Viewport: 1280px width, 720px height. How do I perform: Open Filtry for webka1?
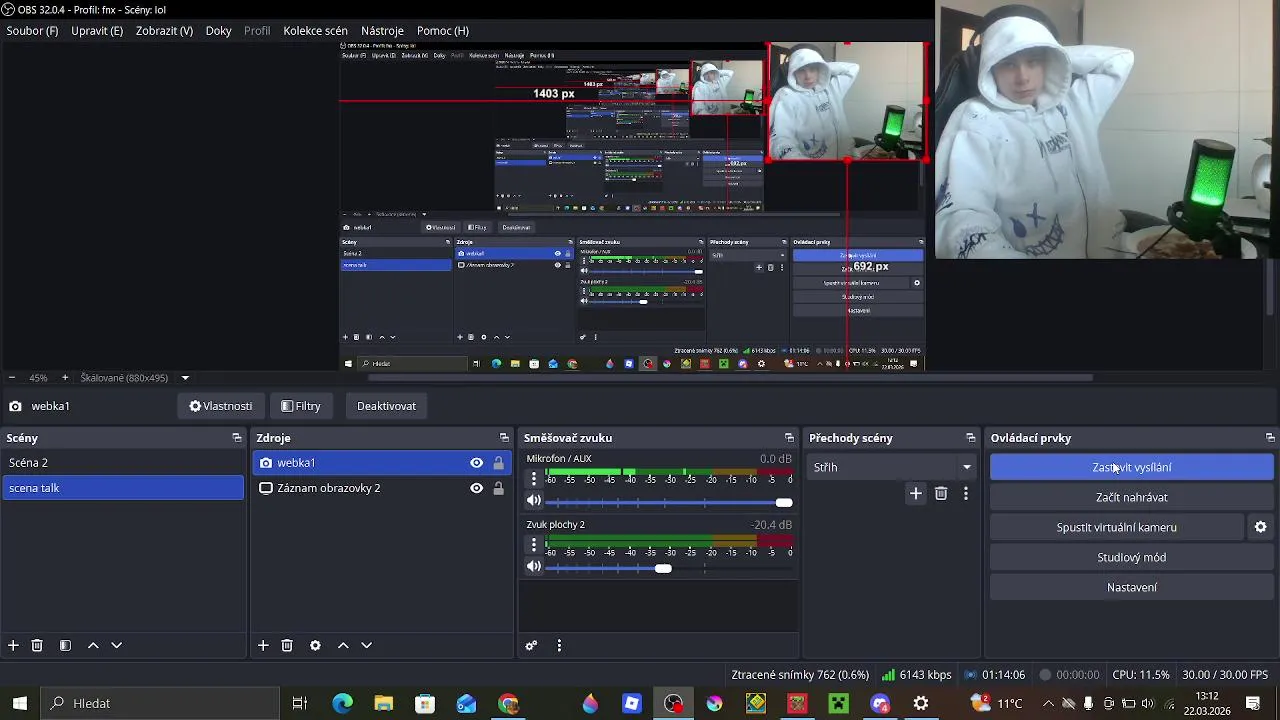click(x=301, y=406)
